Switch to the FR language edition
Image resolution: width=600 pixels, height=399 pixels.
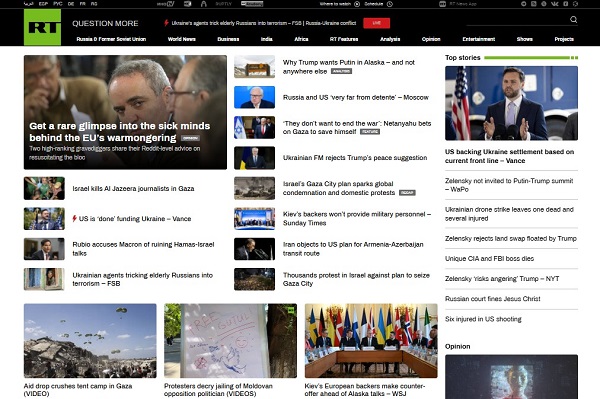click(x=83, y=4)
